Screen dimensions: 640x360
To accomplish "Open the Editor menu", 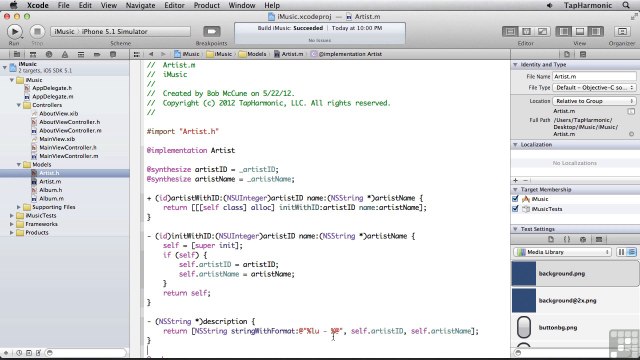I will pyautogui.click(x=174, y=5).
